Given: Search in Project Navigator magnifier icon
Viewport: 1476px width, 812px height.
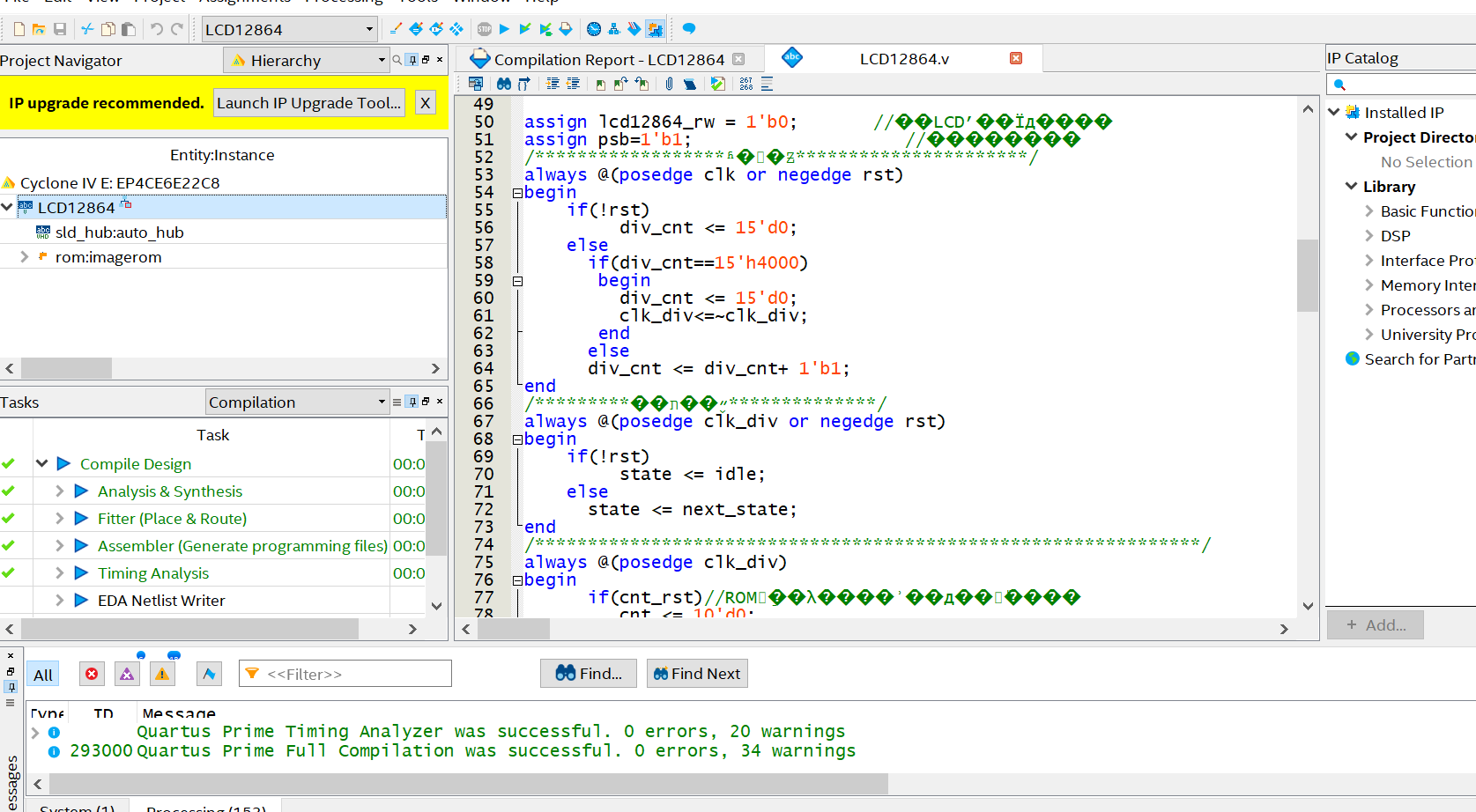Looking at the screenshot, I should coord(397,60).
